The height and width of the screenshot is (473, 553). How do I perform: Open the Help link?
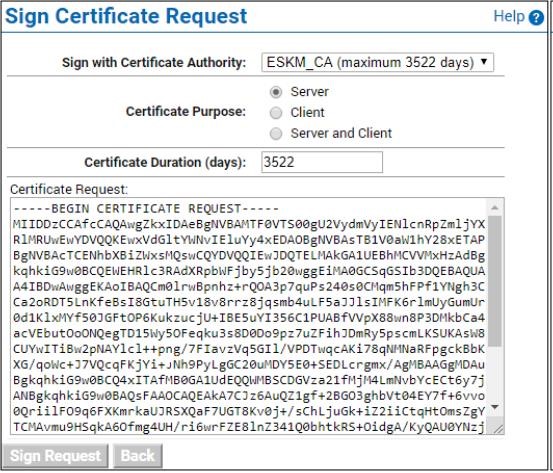click(x=509, y=16)
